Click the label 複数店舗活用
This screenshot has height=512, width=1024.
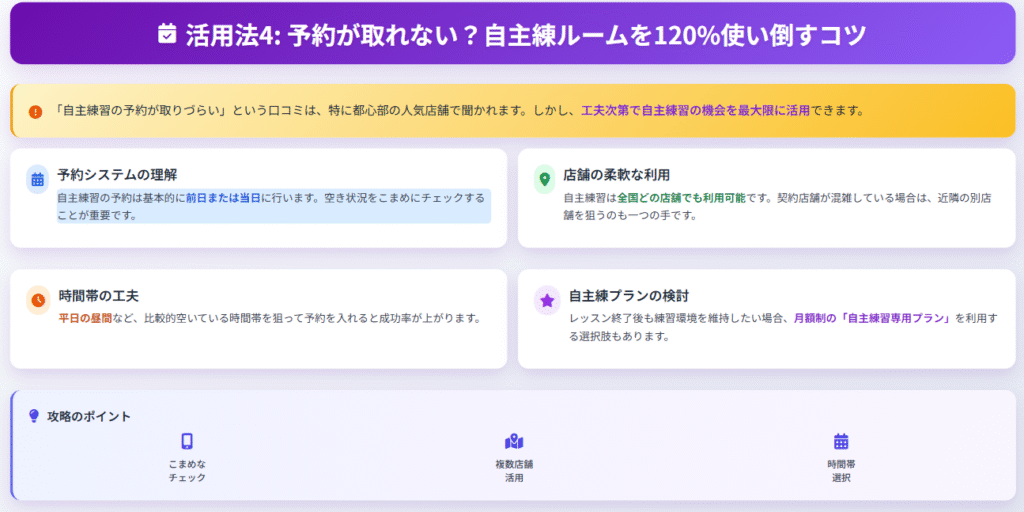point(514,471)
